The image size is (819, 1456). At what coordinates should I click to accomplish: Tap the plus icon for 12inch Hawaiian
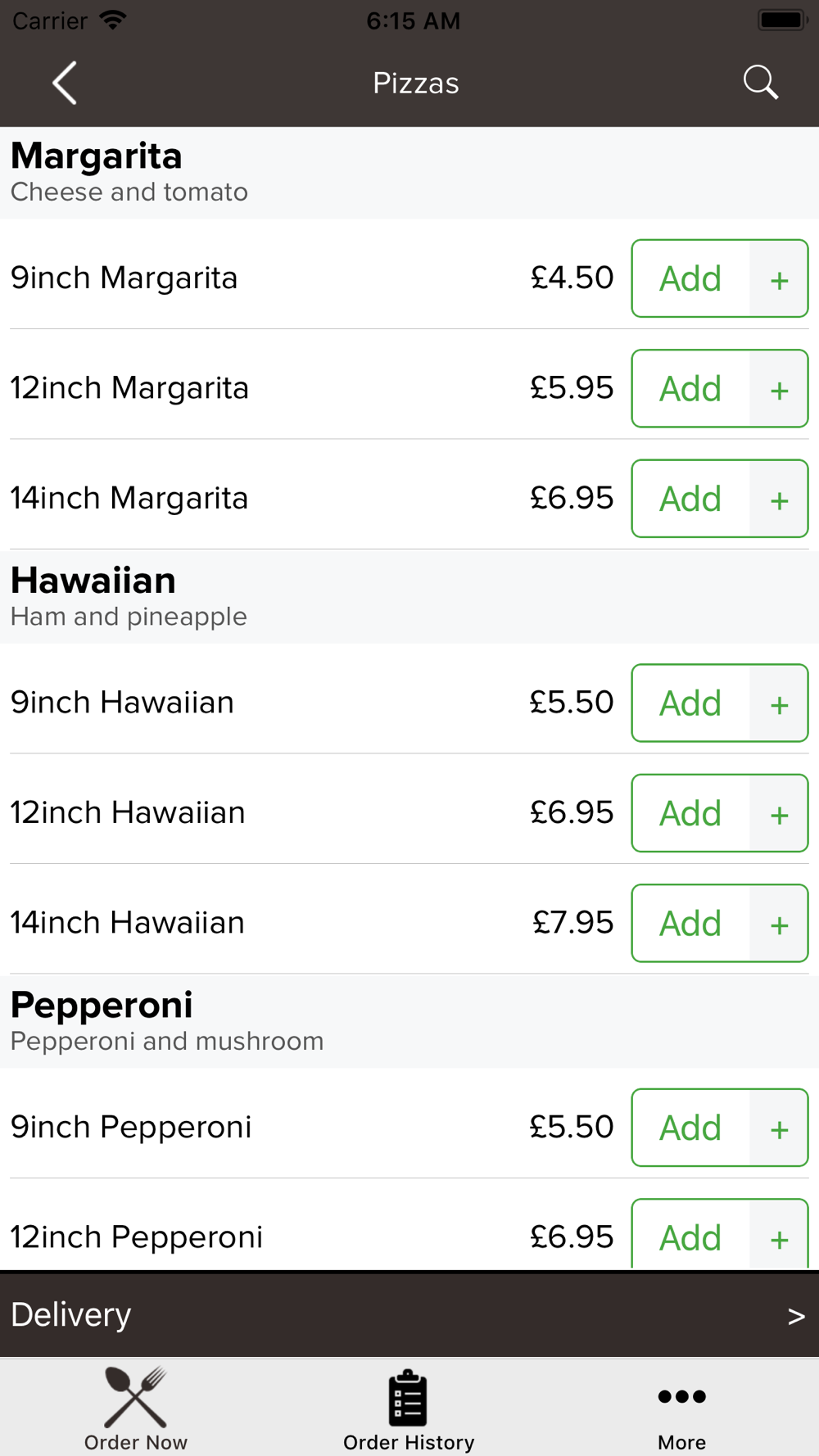tap(779, 814)
